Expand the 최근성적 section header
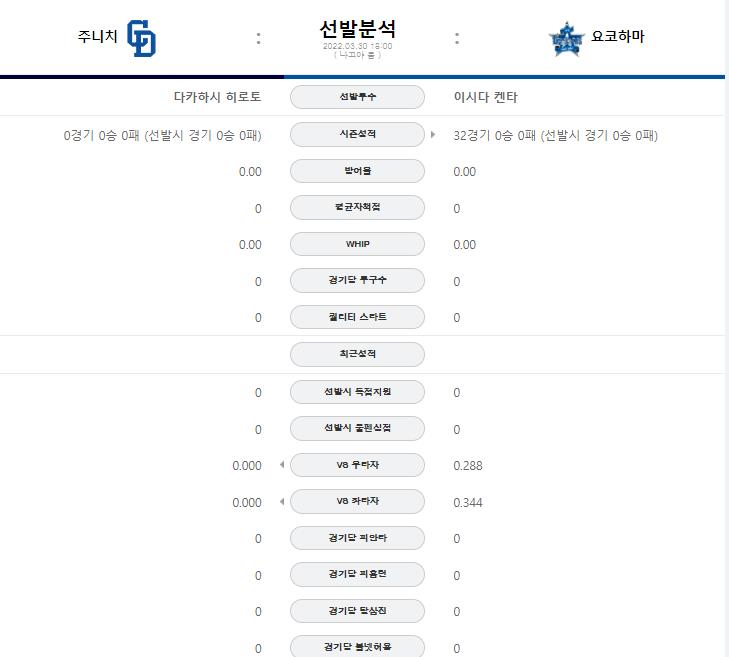729x657 pixels. click(357, 354)
